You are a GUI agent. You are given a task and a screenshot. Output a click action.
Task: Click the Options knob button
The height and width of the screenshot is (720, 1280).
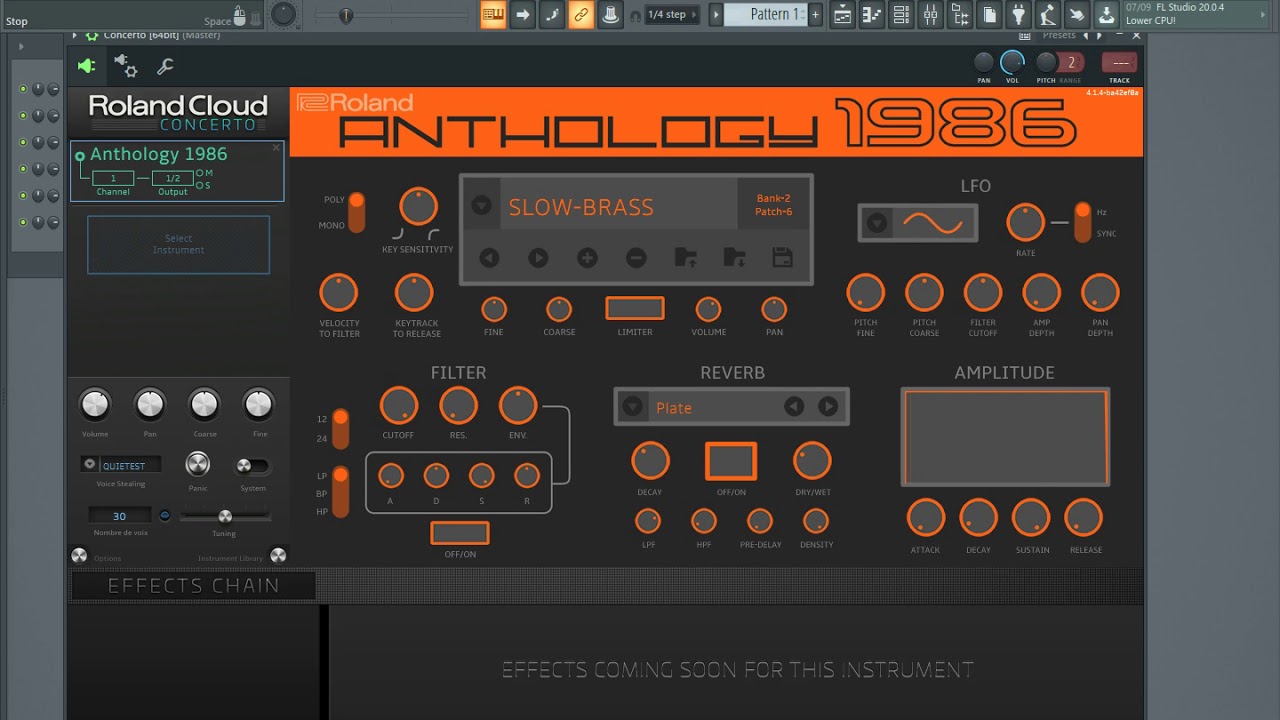click(79, 555)
